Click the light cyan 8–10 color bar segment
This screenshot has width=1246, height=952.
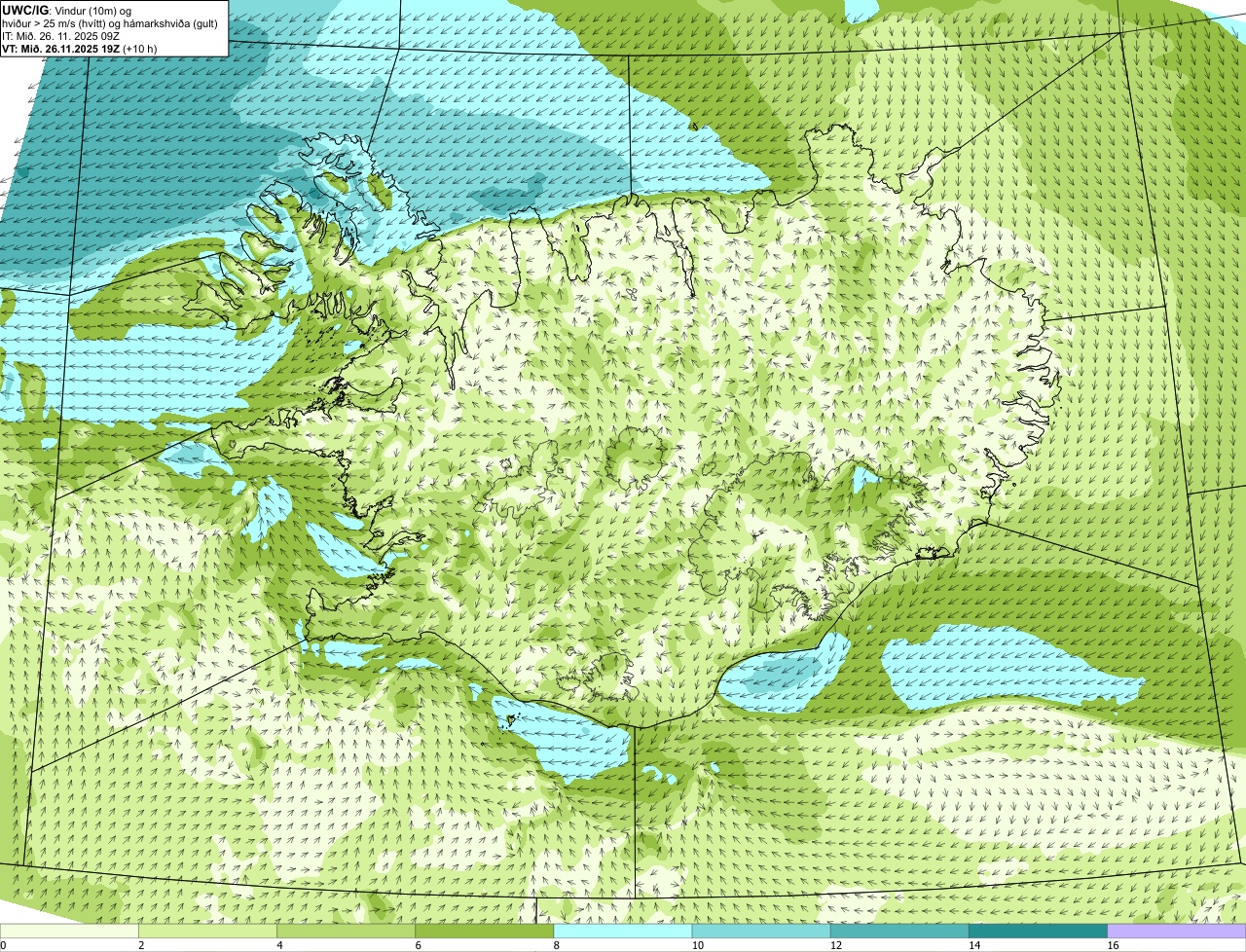click(x=623, y=932)
